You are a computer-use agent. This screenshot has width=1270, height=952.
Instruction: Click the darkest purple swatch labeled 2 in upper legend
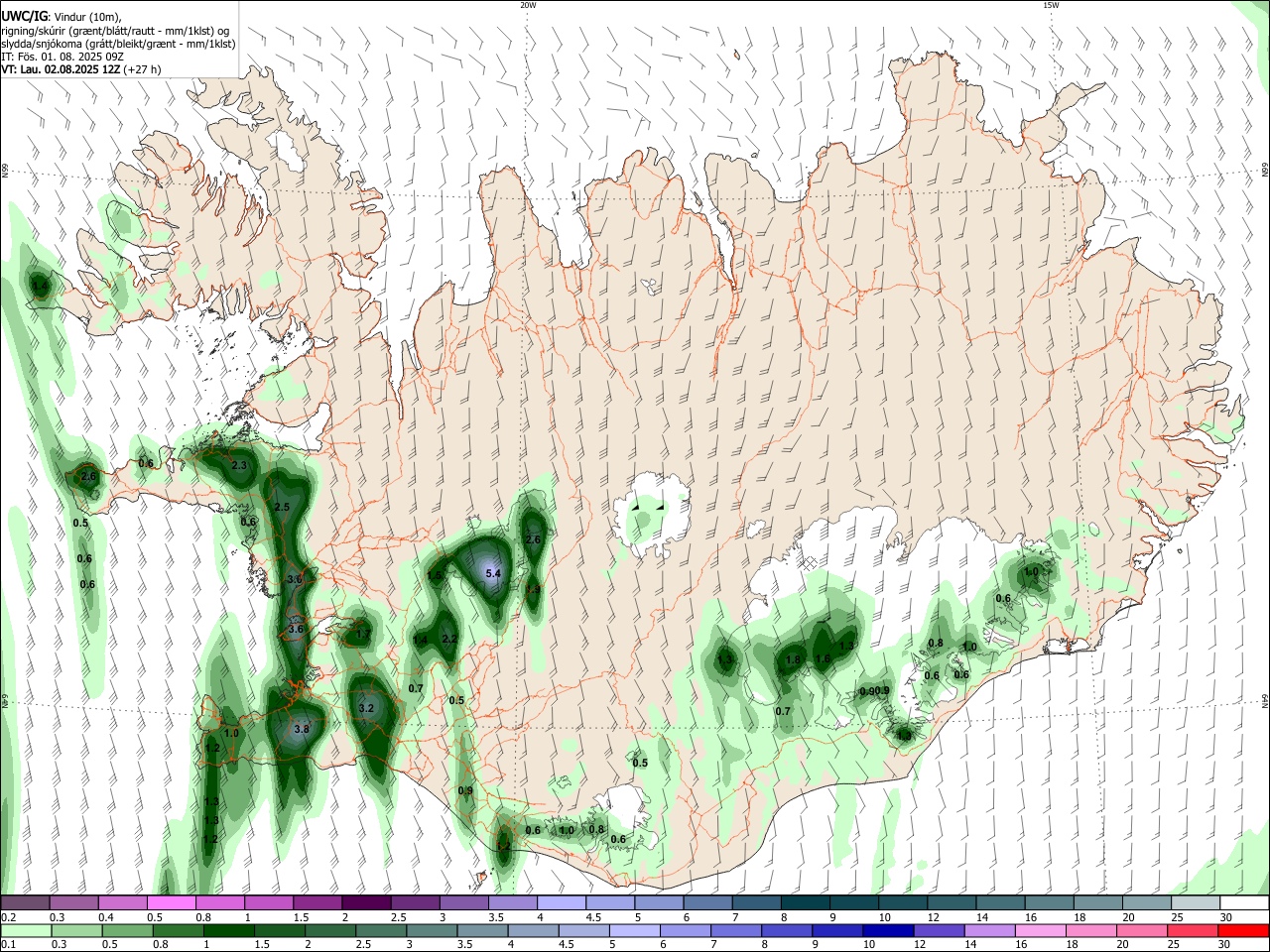(366, 903)
